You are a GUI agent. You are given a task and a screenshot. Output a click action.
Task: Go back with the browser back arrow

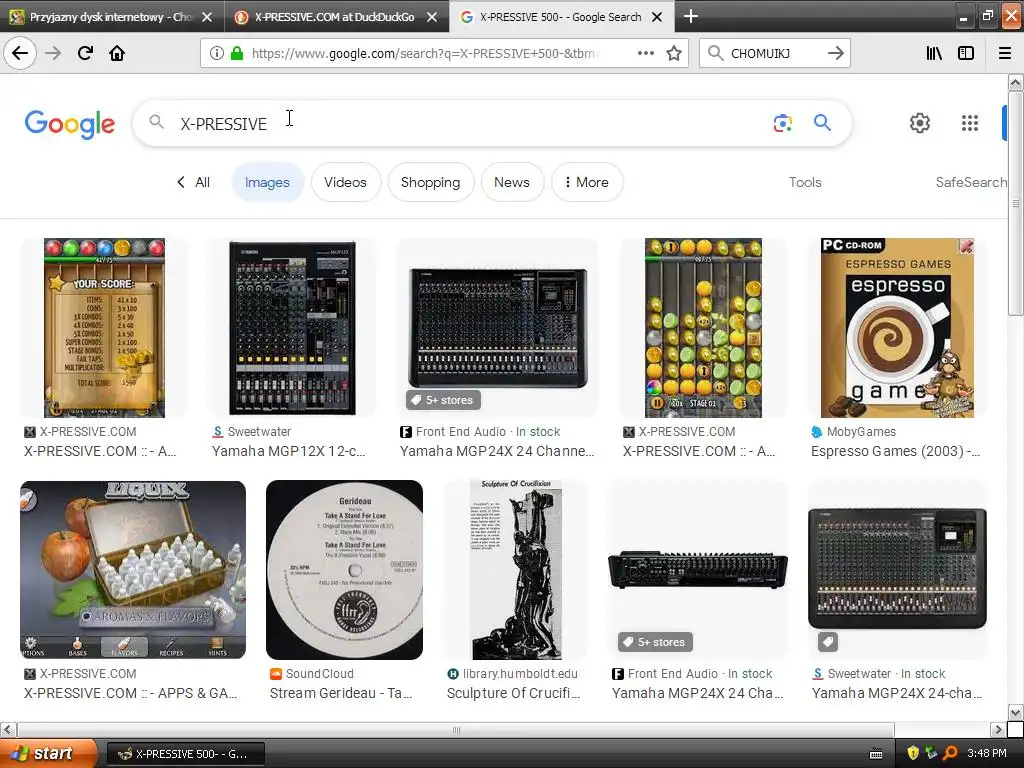[20, 53]
